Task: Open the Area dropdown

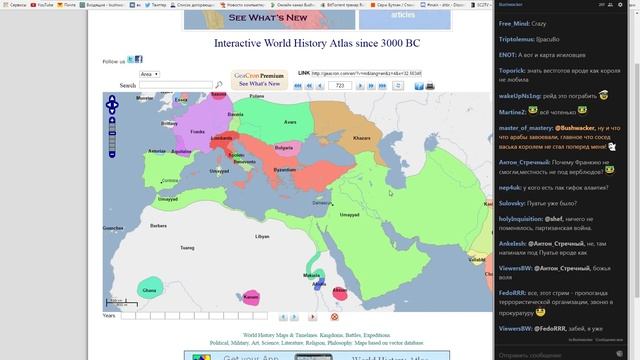Action: pyautogui.click(x=149, y=74)
